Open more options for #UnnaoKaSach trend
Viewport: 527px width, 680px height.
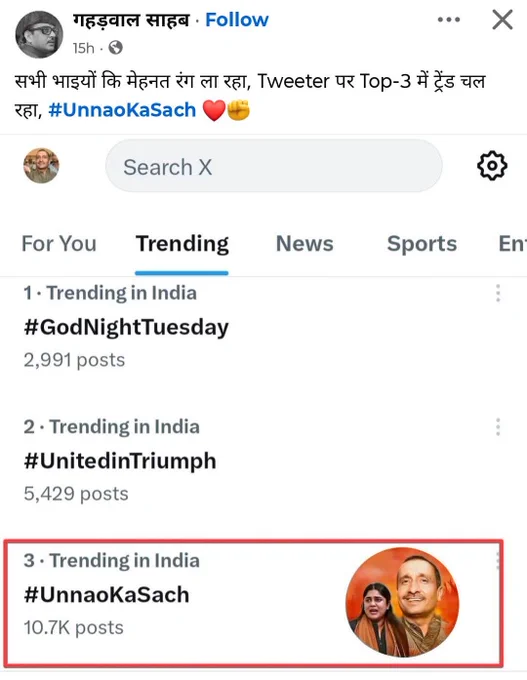(498, 560)
